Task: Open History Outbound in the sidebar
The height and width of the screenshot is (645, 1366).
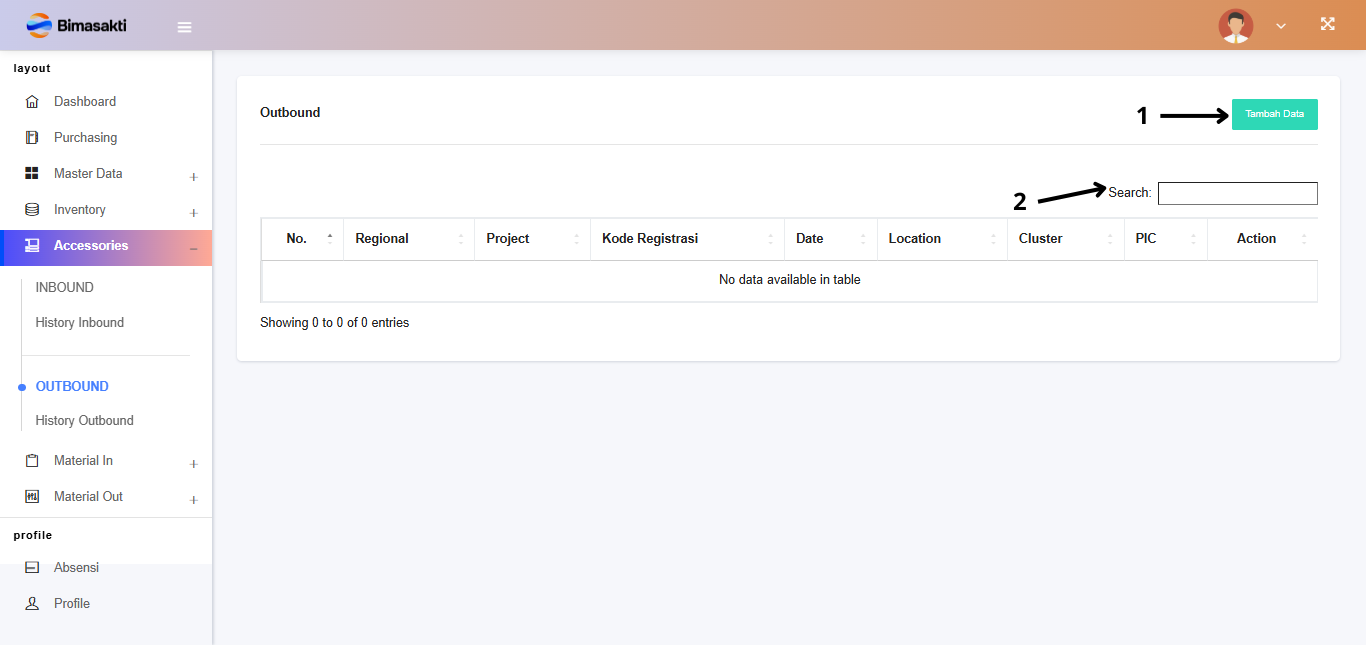Action: (85, 421)
